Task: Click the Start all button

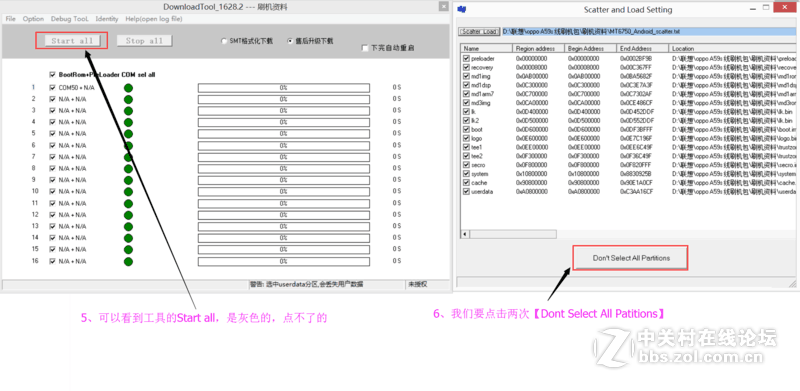Action: click(72, 41)
